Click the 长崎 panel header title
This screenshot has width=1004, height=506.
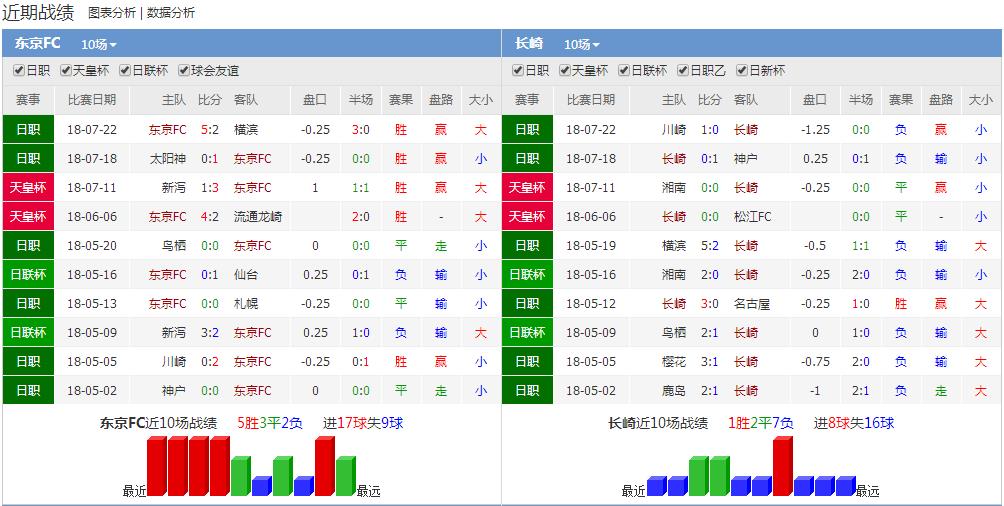click(x=529, y=43)
